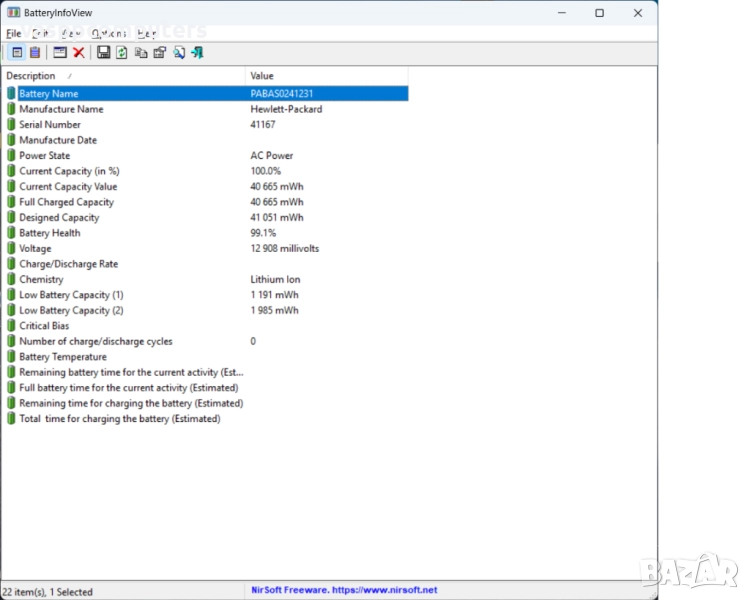
Task: Click the Save floppy disk toolbar icon
Action: 103,52
